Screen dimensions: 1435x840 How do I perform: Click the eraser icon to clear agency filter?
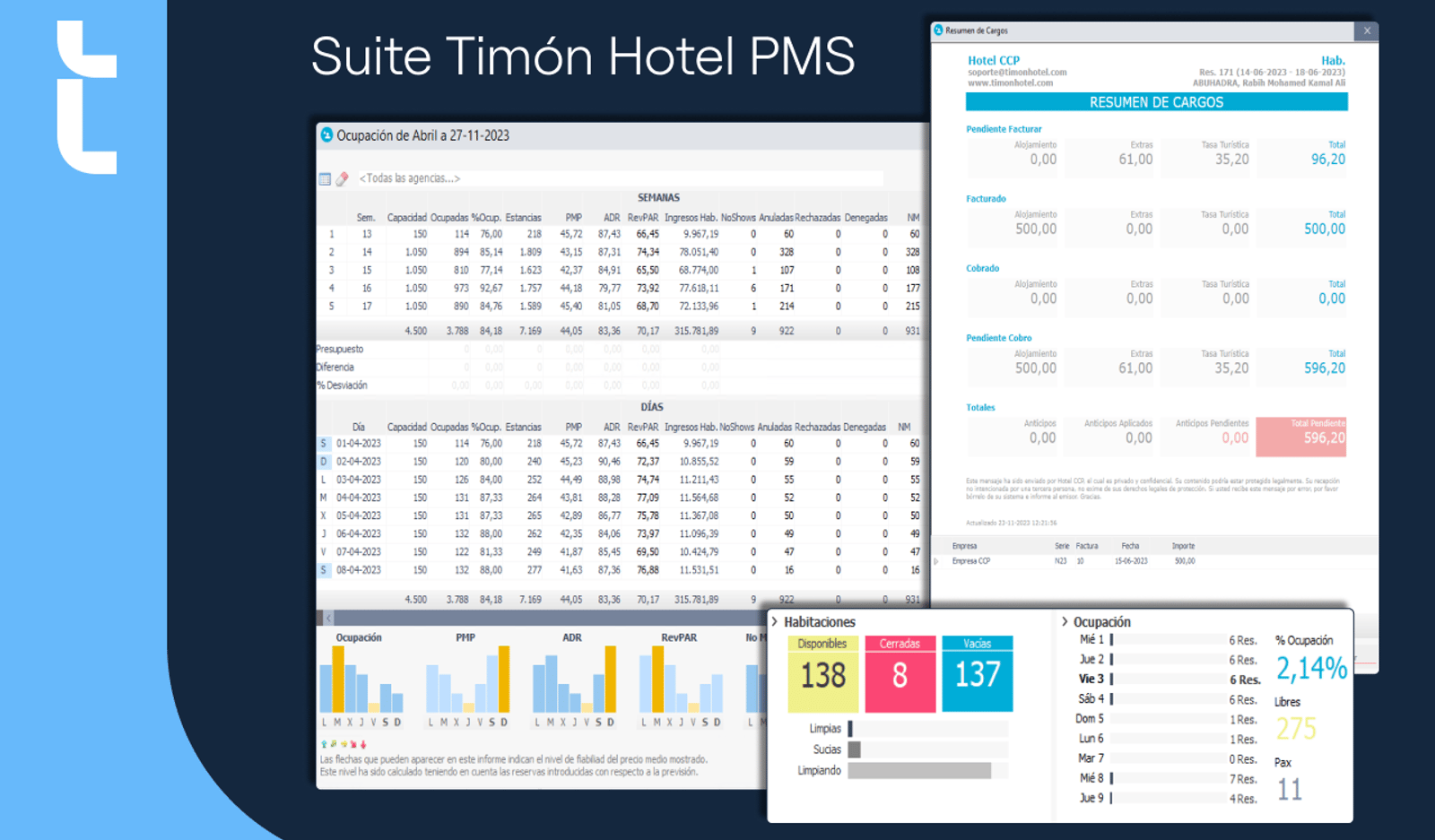tap(342, 179)
